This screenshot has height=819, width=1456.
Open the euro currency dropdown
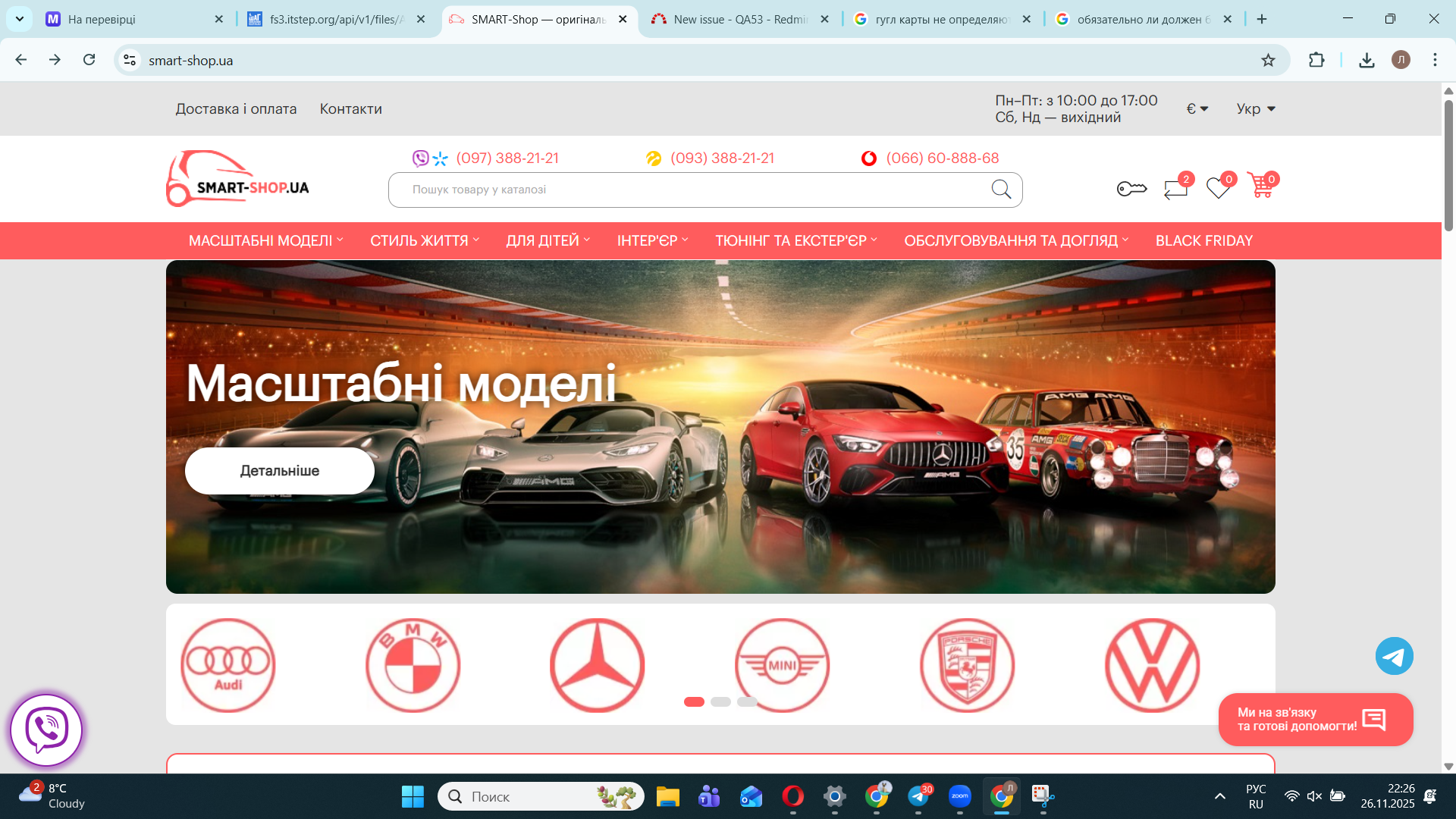(x=1197, y=108)
